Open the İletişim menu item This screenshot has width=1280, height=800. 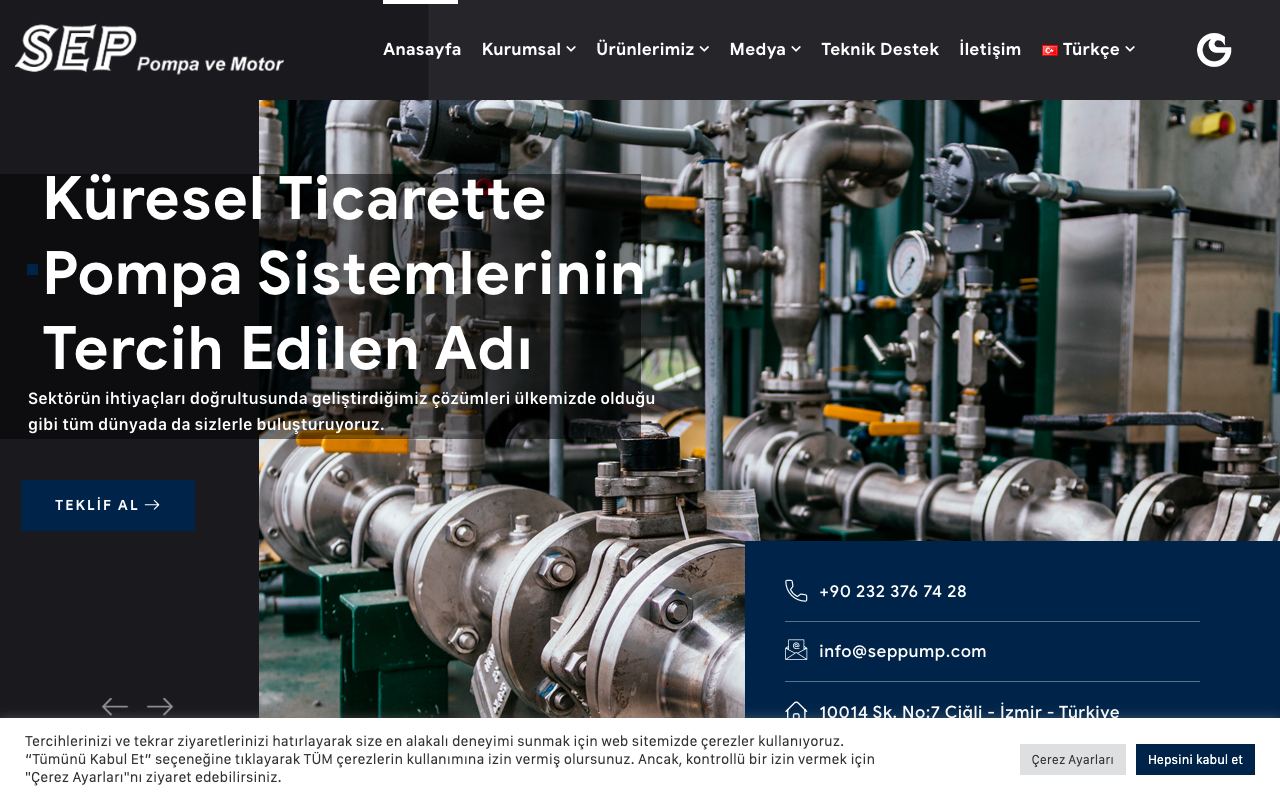(x=990, y=49)
